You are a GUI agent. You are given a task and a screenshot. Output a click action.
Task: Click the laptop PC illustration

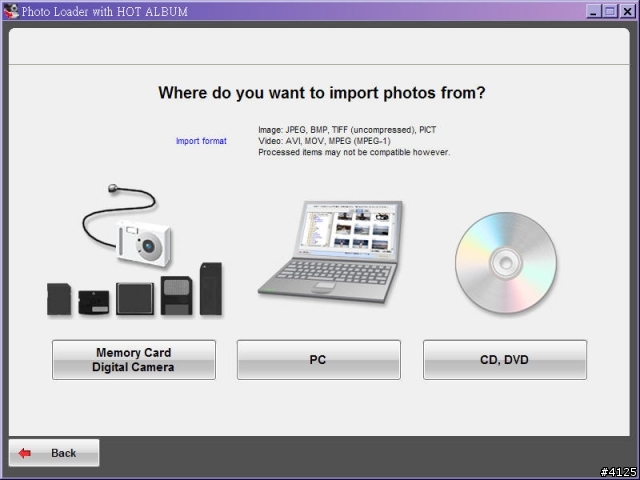tap(330, 252)
